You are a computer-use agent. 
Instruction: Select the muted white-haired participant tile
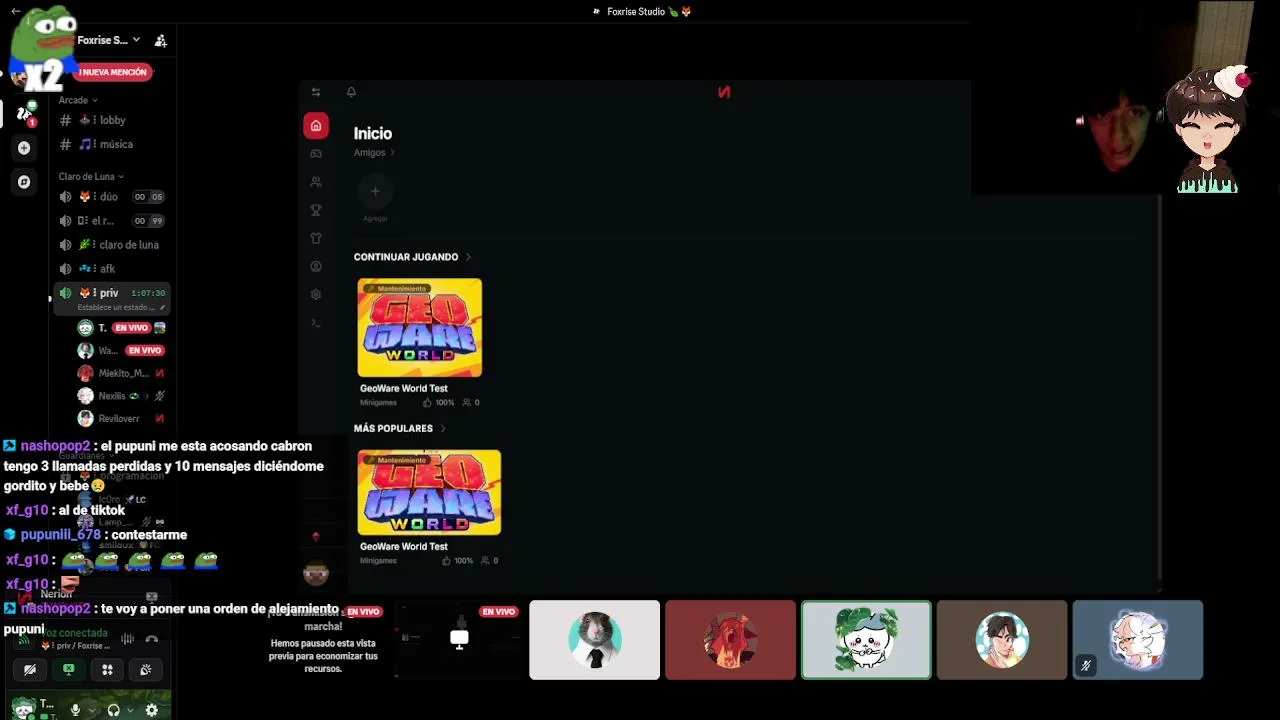1138,640
